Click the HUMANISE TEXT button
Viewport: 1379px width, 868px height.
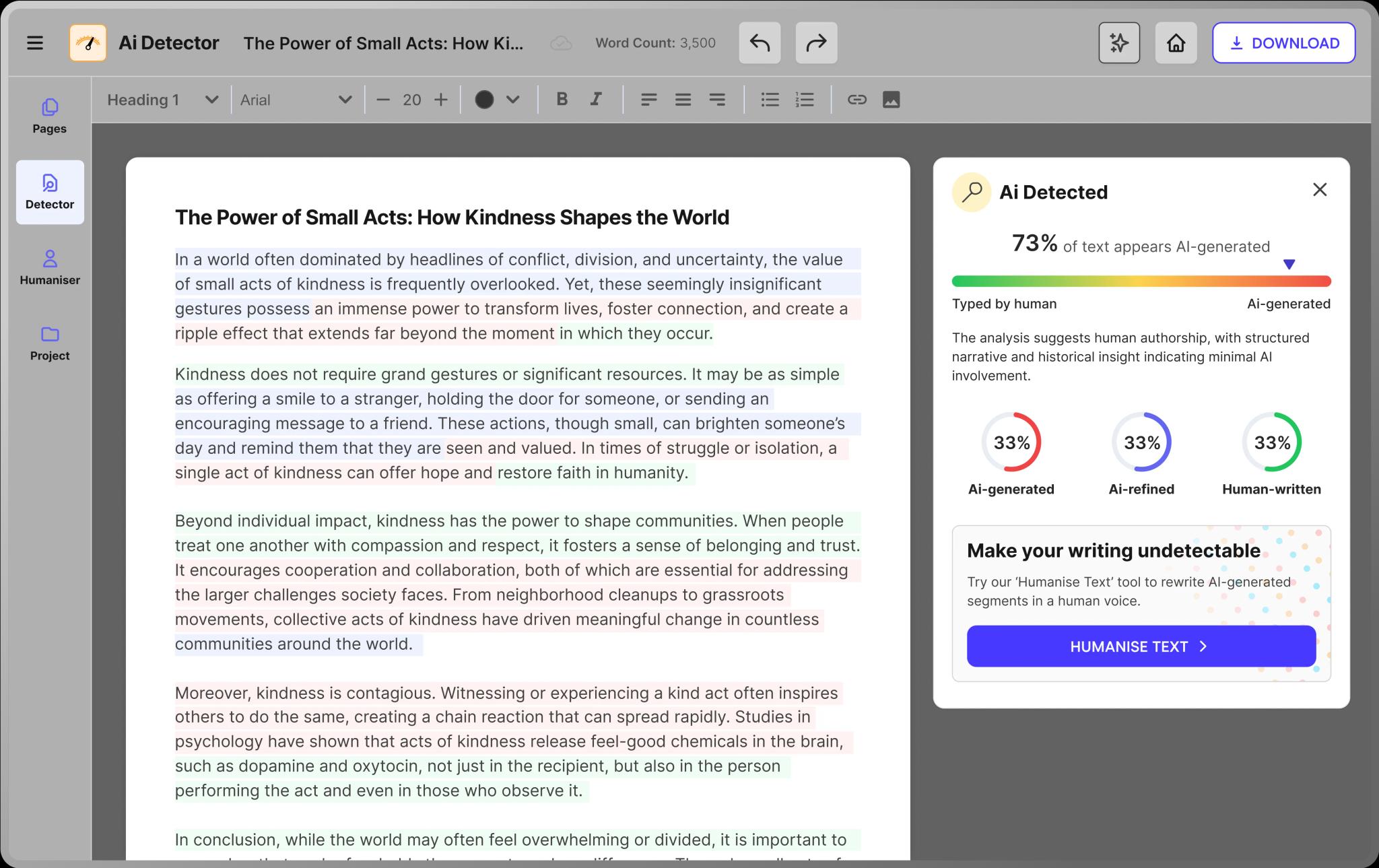tap(1141, 646)
